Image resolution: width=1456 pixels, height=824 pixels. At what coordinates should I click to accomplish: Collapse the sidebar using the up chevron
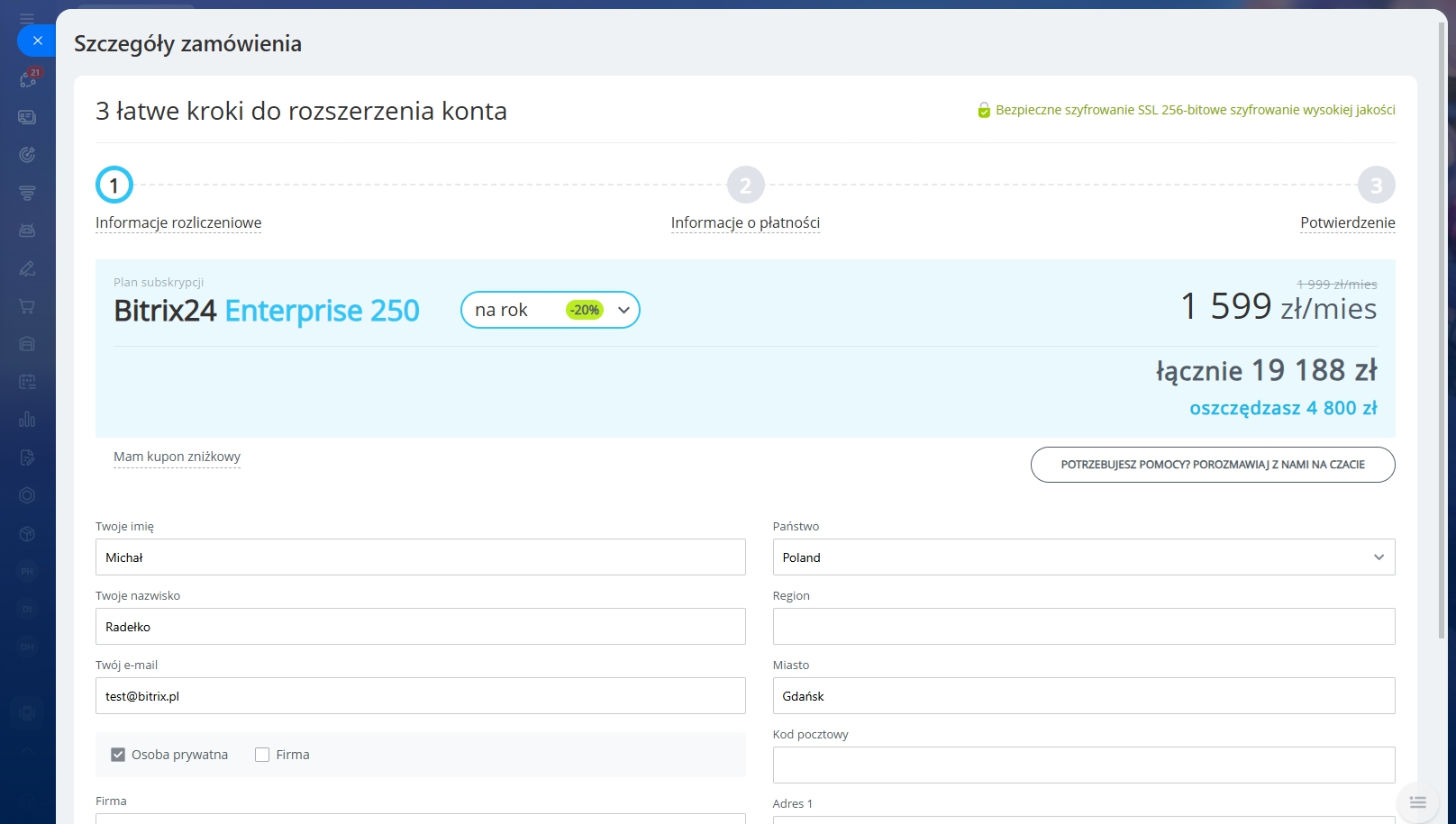(x=27, y=750)
